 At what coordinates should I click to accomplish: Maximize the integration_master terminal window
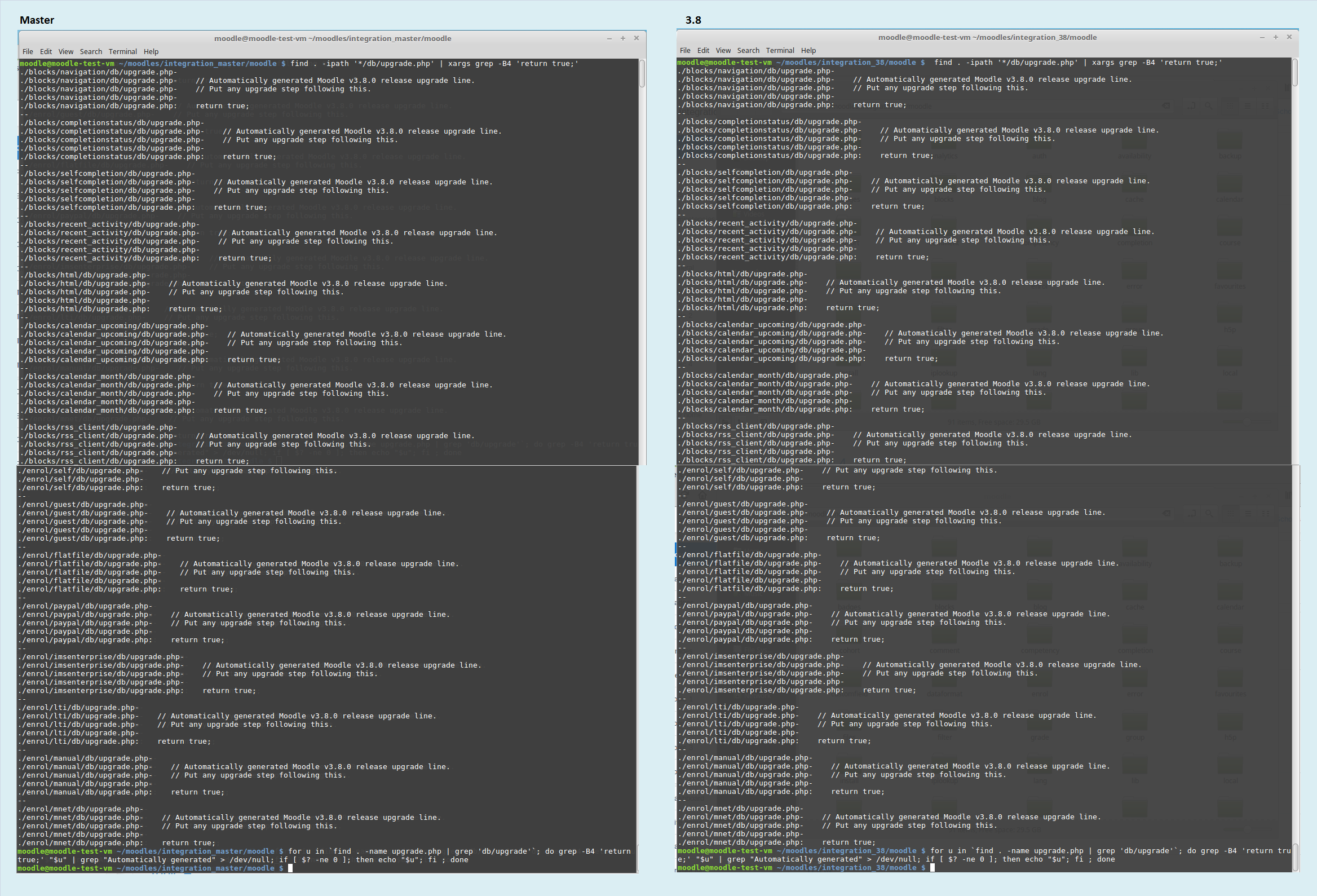coord(623,38)
